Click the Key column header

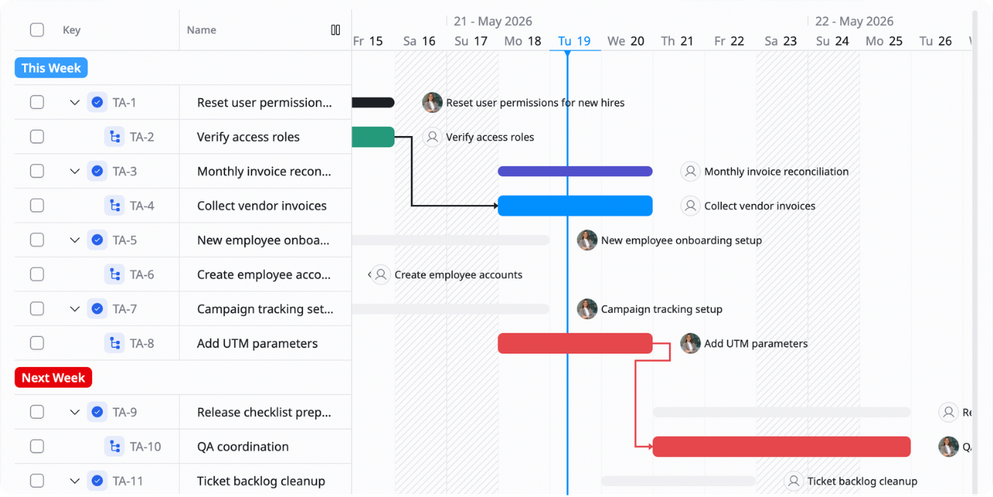[x=72, y=30]
